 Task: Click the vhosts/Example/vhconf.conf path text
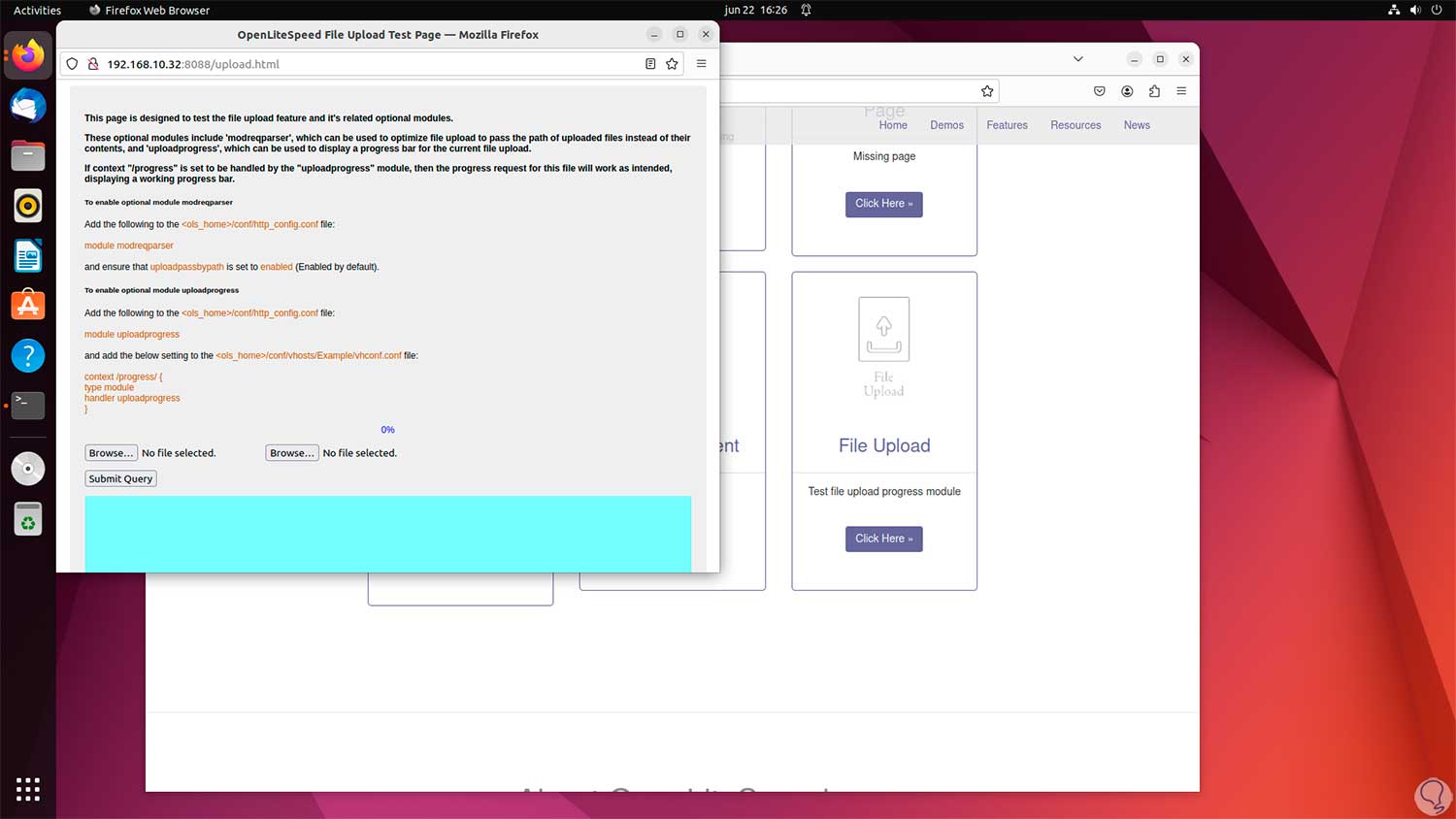pyautogui.click(x=309, y=356)
